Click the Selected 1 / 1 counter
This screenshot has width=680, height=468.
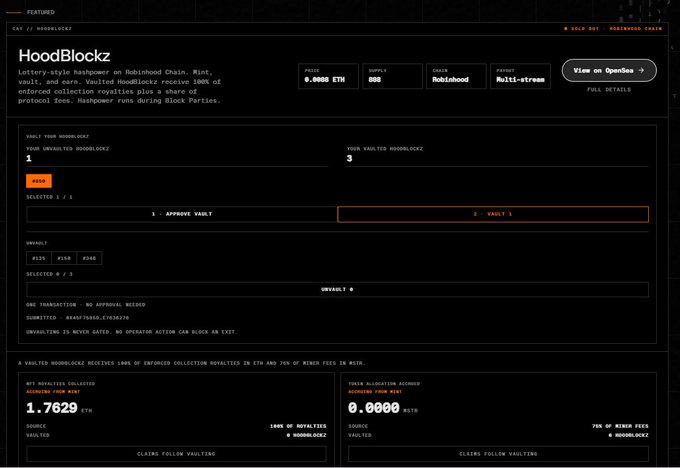[49, 197]
